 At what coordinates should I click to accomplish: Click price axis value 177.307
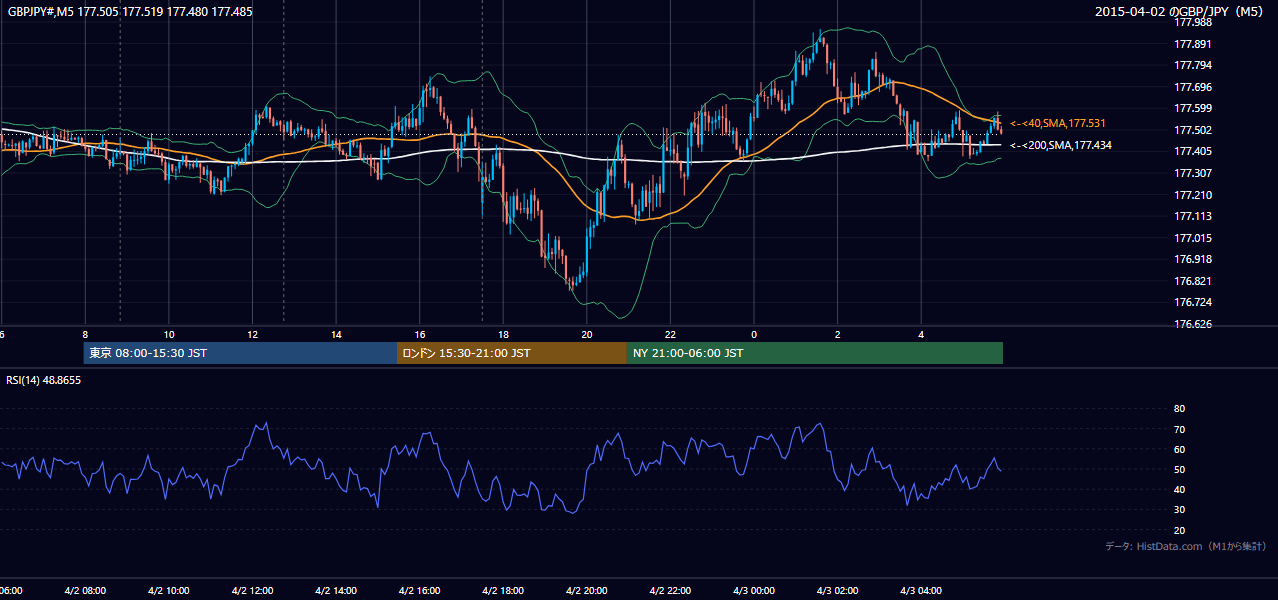pos(1194,173)
